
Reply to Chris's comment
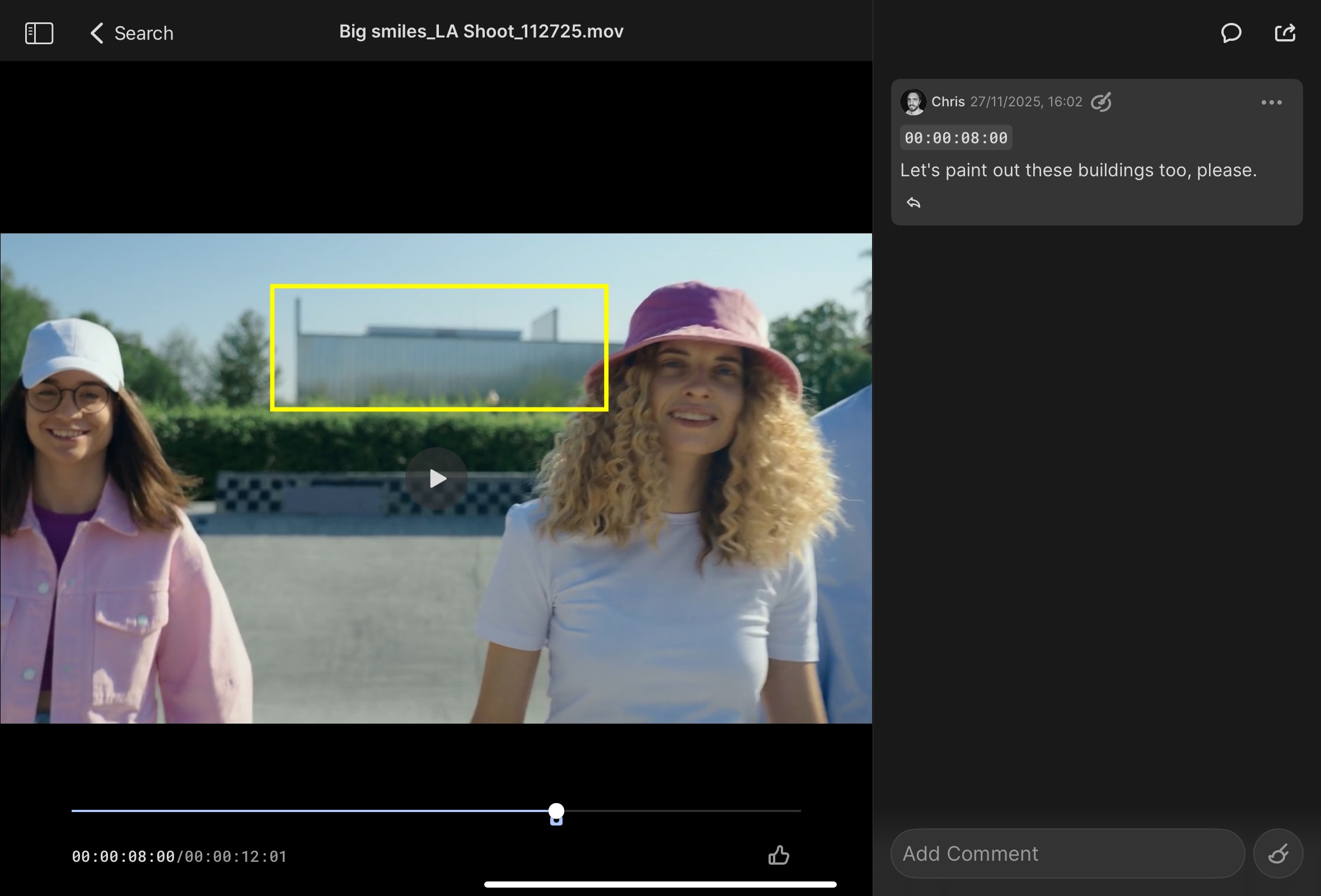click(x=914, y=203)
